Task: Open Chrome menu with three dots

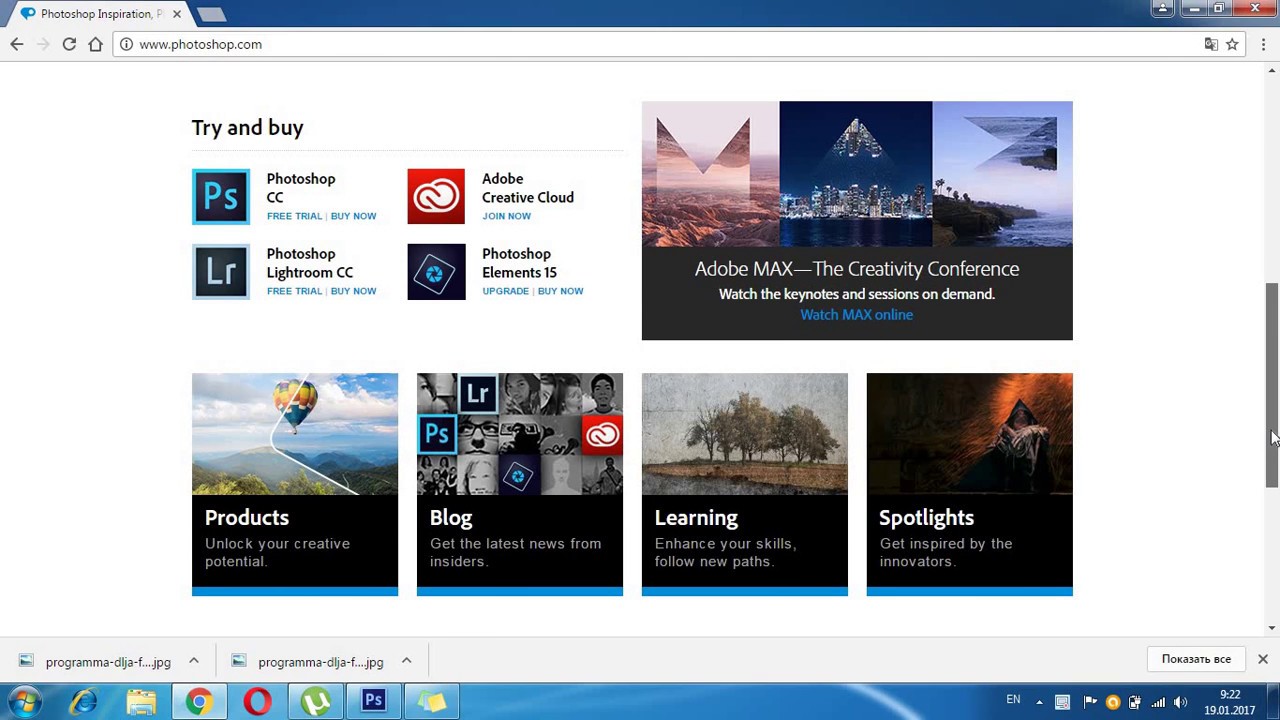Action: (1264, 44)
